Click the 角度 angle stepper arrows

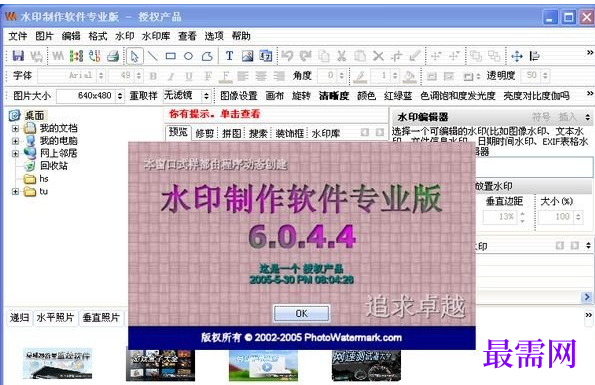click(342, 76)
